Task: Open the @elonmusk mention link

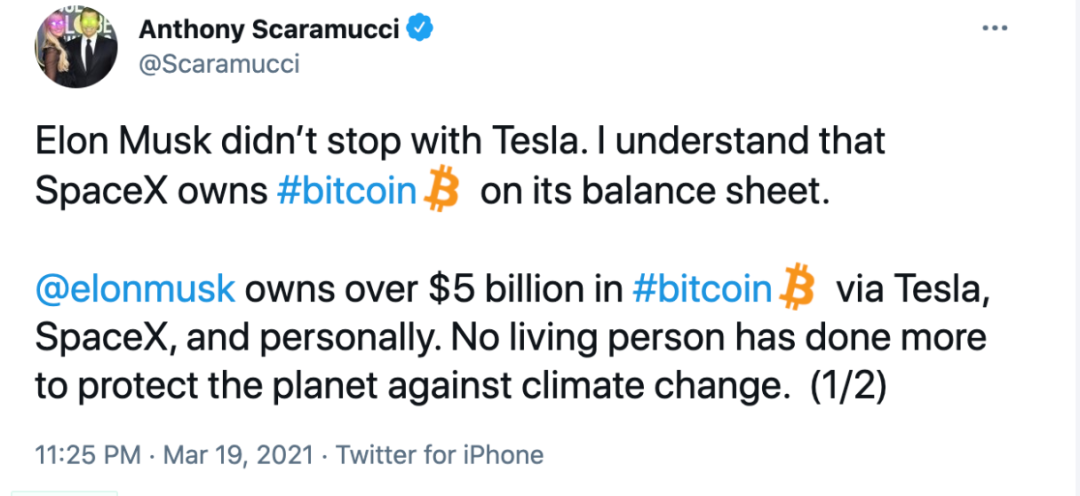Action: click(x=135, y=290)
